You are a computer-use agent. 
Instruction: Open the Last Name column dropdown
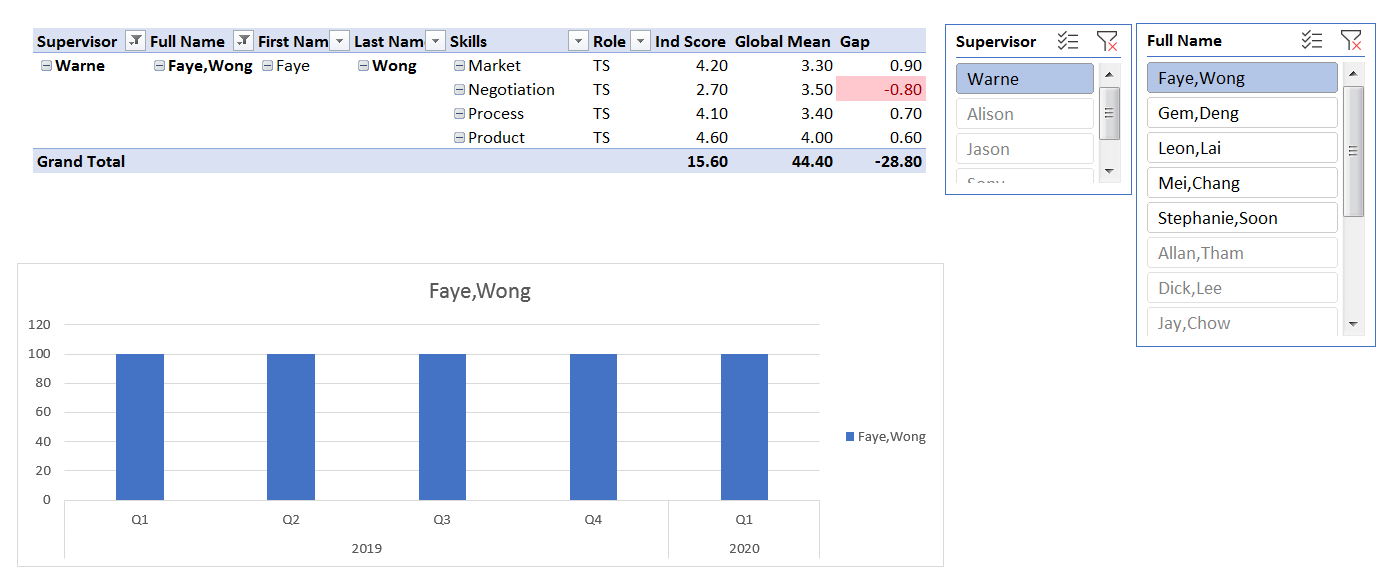pyautogui.click(x=435, y=41)
